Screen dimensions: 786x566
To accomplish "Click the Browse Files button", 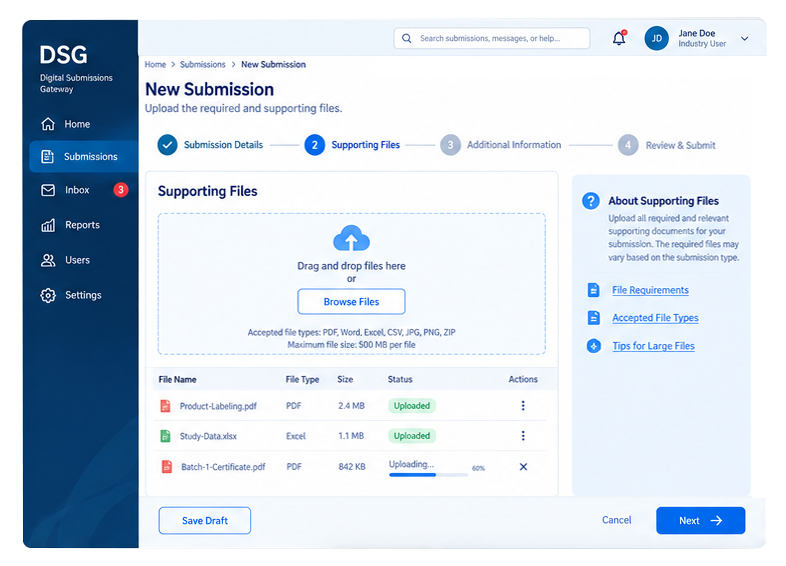I will pyautogui.click(x=351, y=302).
